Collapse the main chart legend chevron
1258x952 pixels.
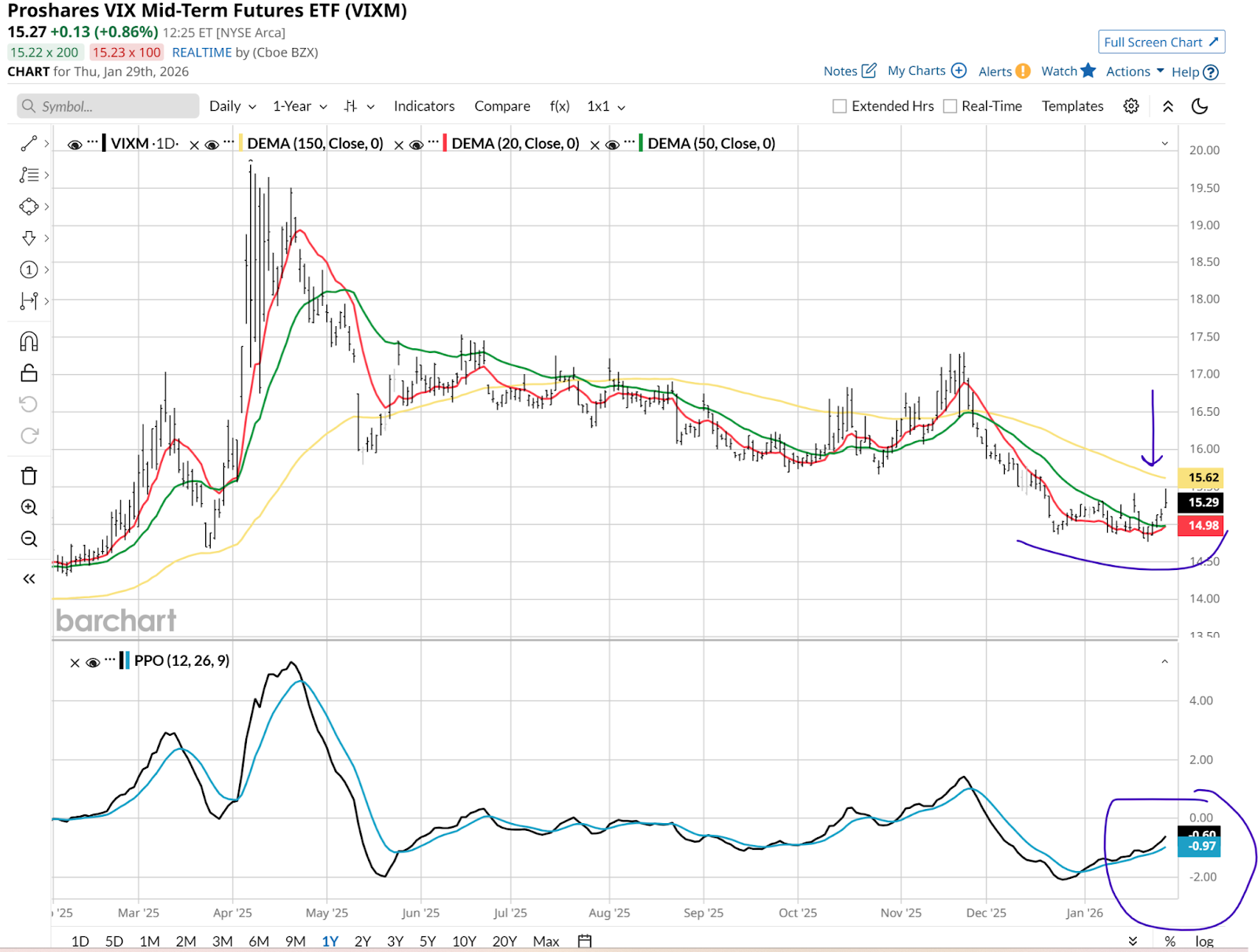(x=1164, y=143)
